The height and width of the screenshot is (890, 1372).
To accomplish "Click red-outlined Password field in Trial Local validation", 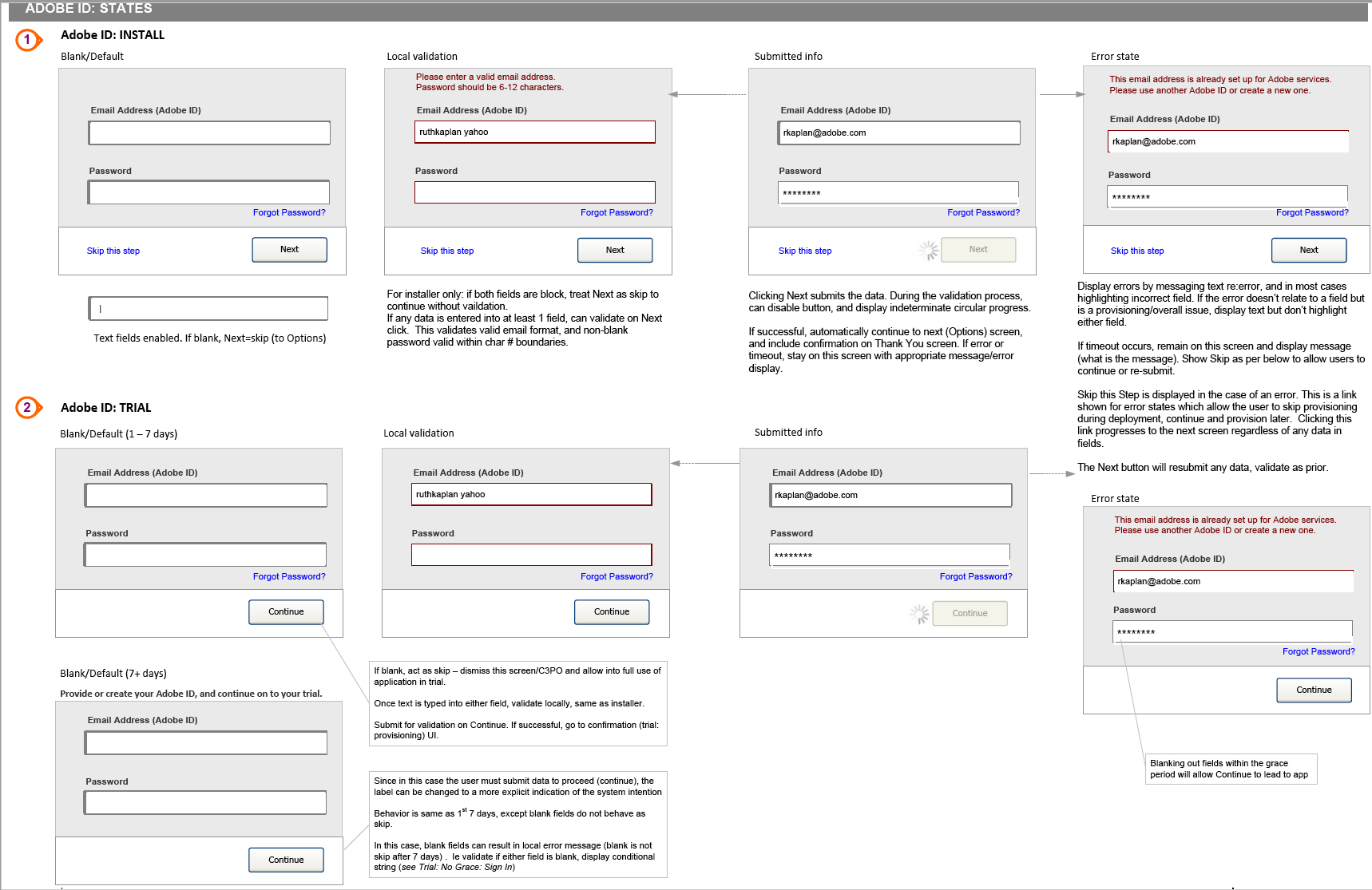I will (532, 555).
